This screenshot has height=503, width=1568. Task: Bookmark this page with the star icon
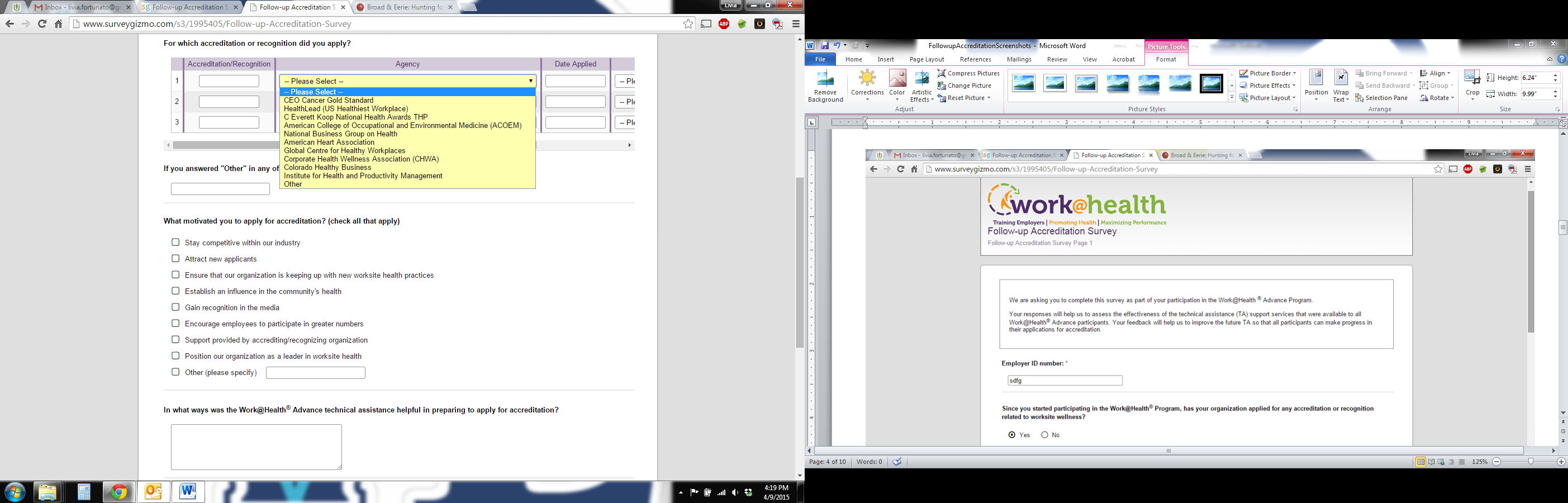coord(688,23)
